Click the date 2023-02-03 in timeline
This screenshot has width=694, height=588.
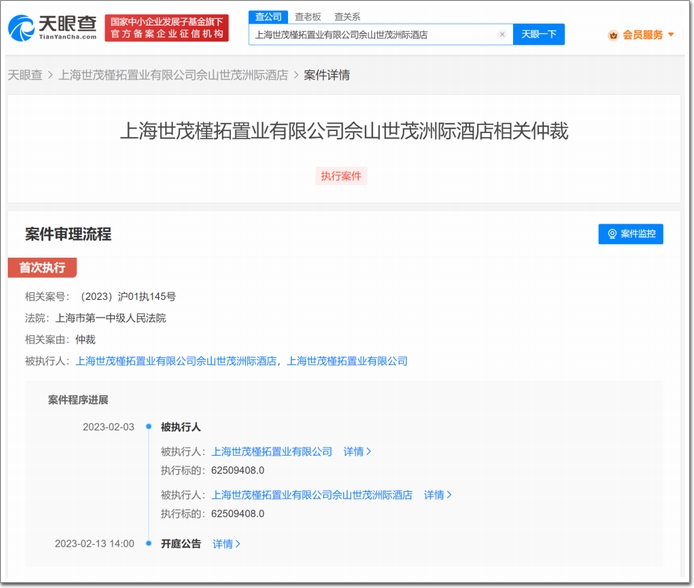(x=108, y=427)
